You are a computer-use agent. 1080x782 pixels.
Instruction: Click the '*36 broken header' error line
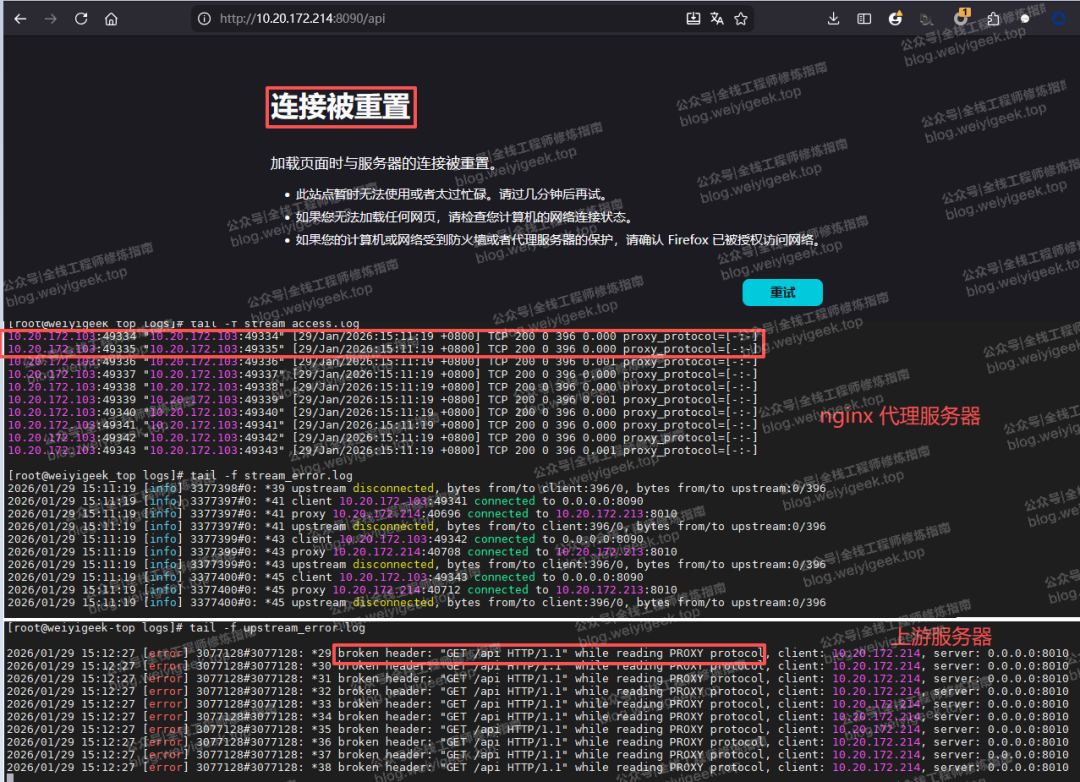538,742
